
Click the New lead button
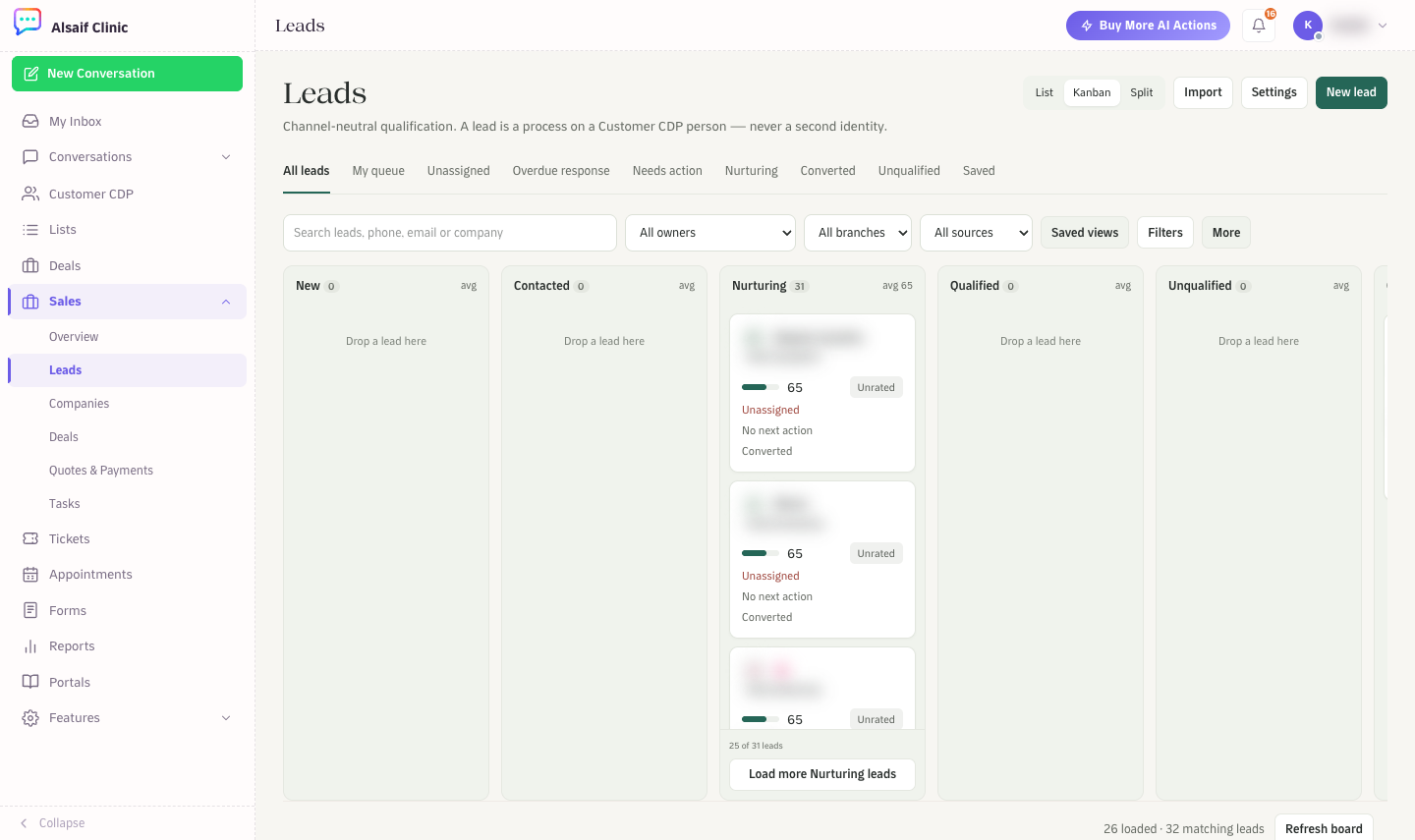1351,92
